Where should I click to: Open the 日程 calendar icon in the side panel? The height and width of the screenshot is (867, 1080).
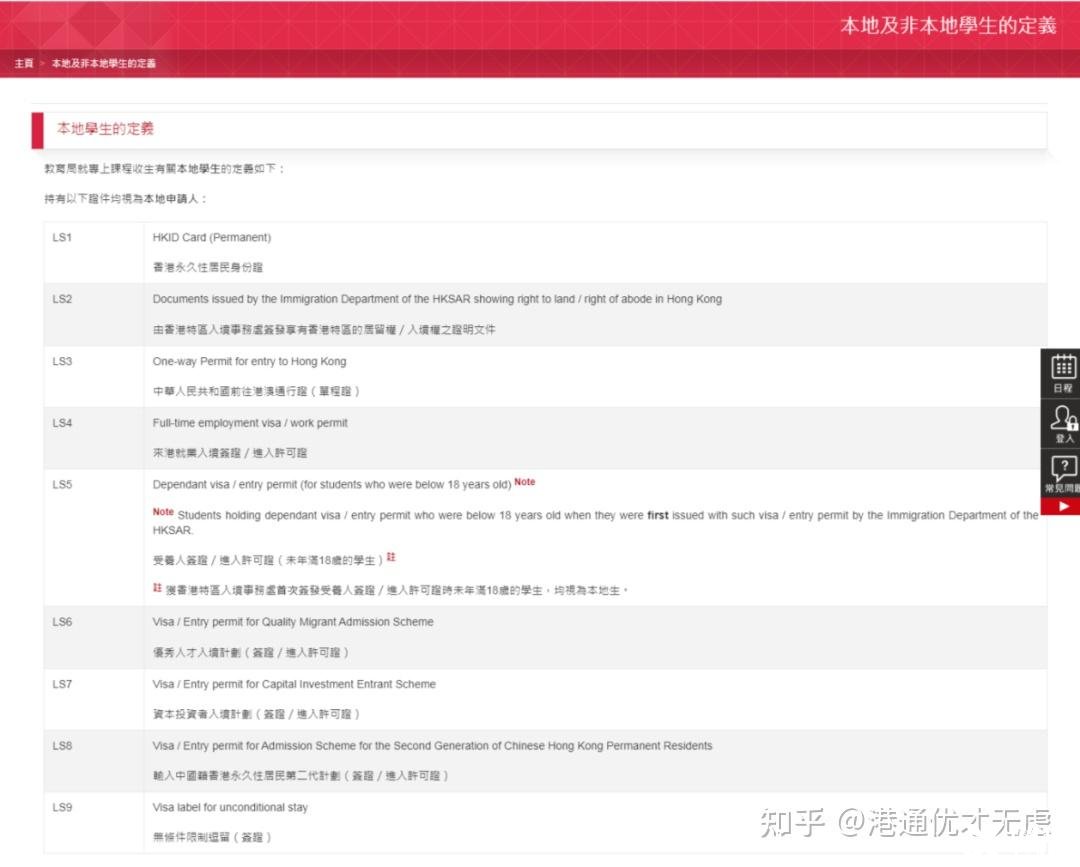coord(1062,373)
